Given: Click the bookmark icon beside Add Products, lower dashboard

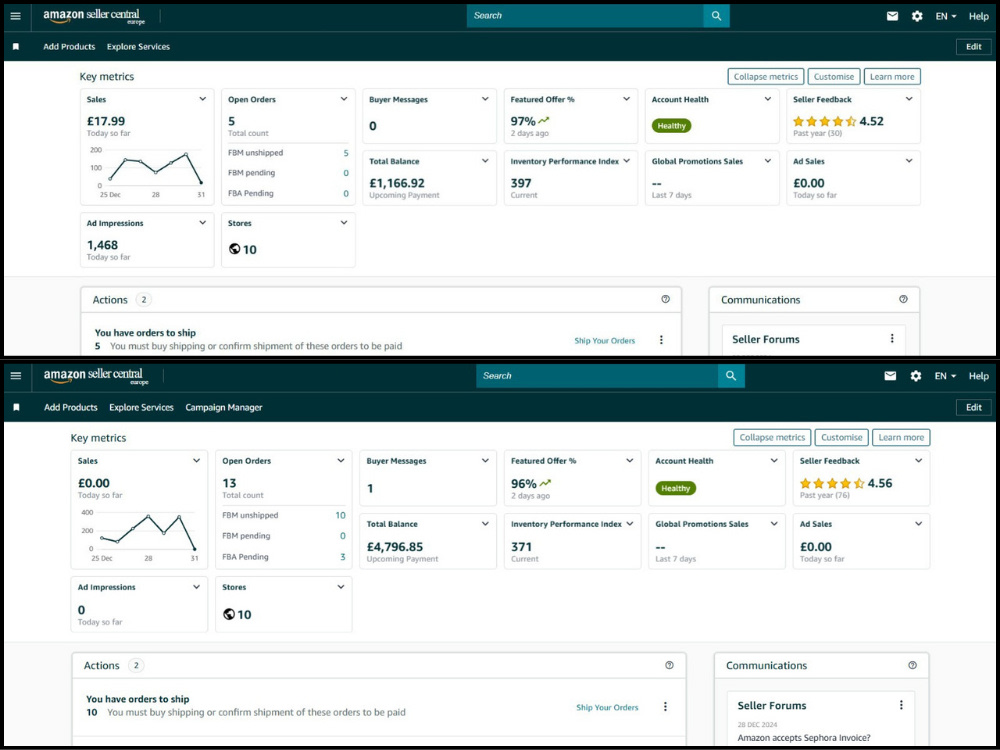Looking at the screenshot, I should coord(17,407).
